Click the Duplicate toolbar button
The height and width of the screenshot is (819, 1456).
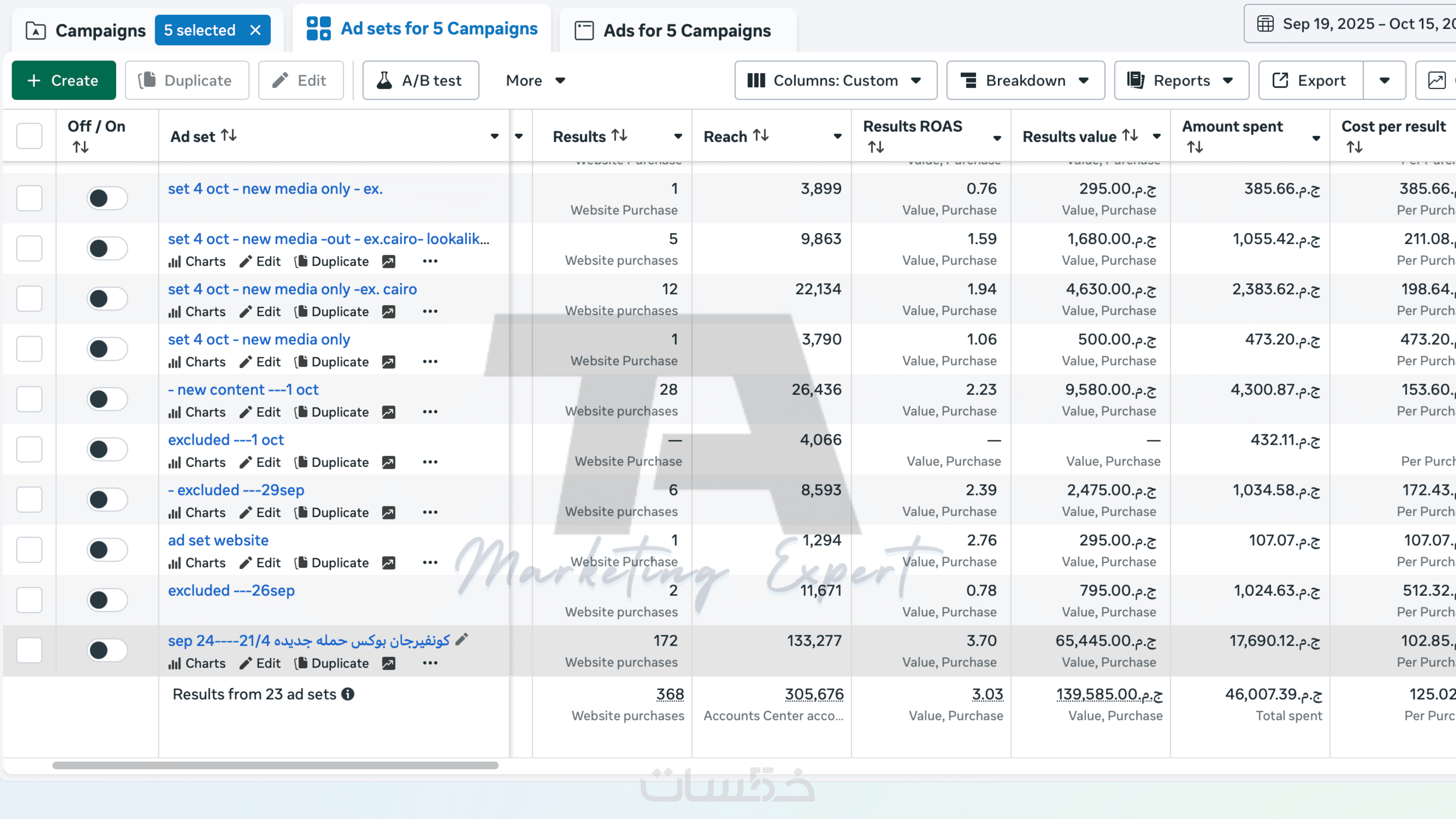(187, 80)
